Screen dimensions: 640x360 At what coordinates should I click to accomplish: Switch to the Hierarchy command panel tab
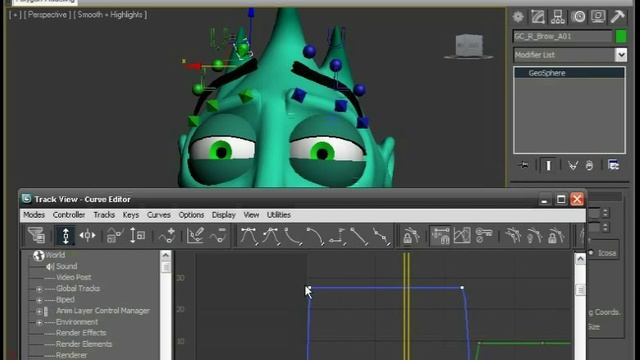point(558,17)
